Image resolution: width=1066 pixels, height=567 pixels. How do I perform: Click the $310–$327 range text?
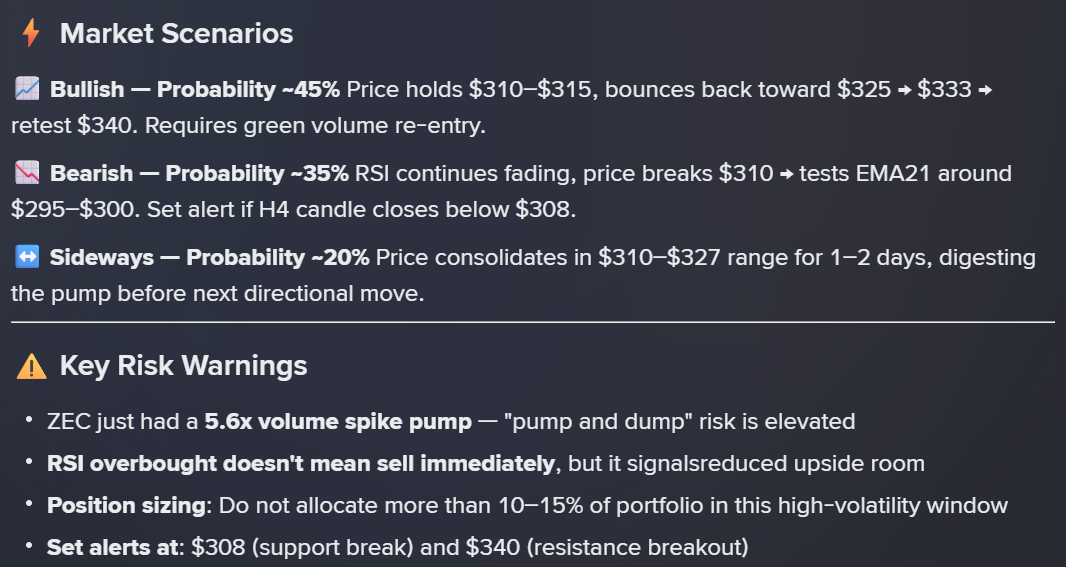point(660,257)
